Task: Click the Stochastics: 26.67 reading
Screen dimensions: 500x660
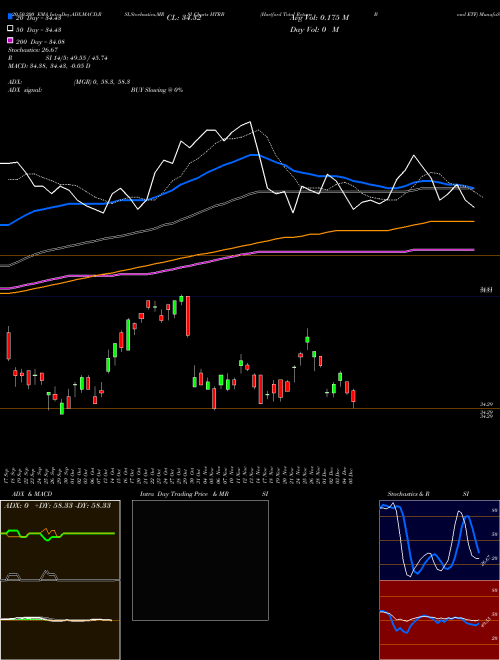Action: click(x=33, y=50)
